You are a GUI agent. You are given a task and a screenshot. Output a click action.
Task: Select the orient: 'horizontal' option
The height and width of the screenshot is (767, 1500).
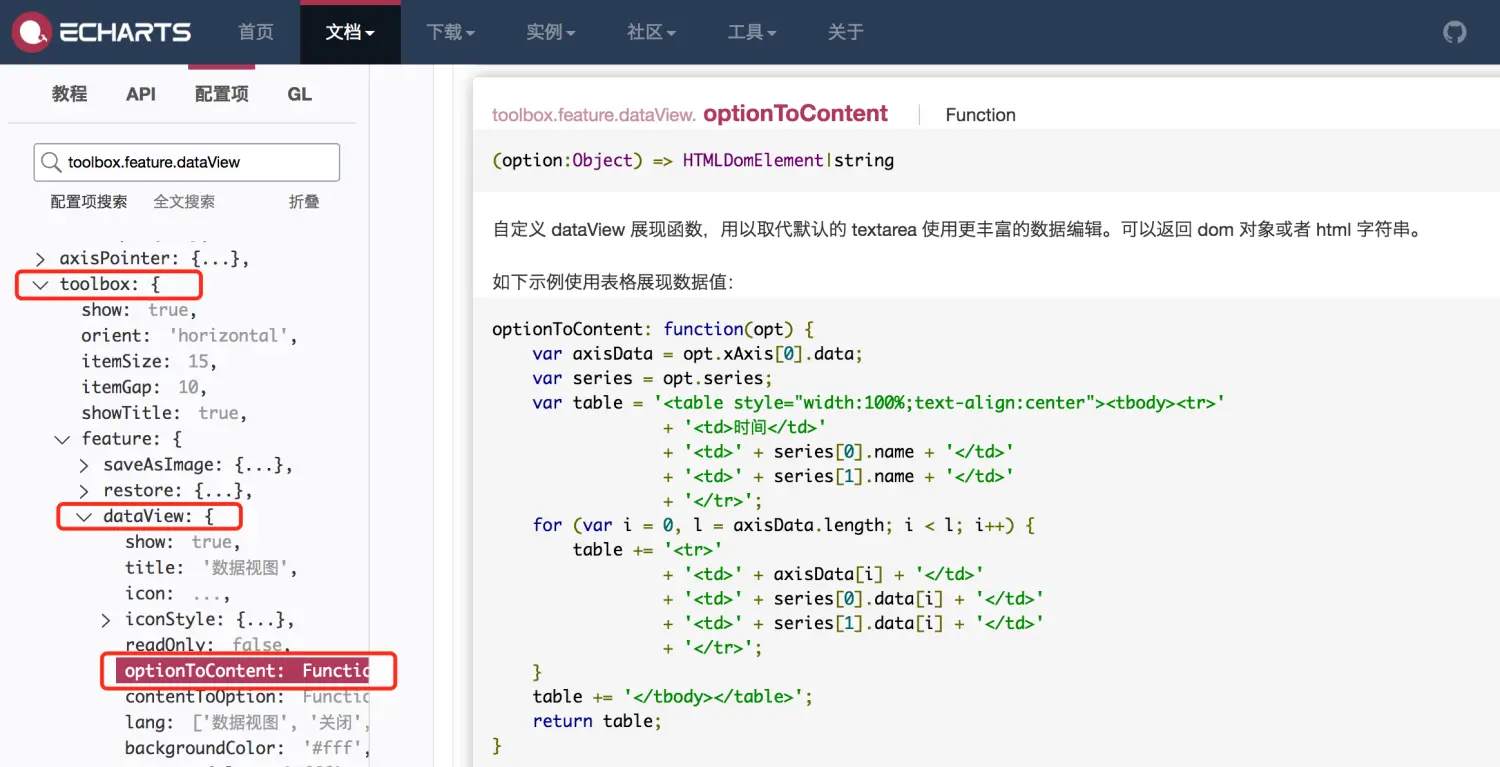[189, 336]
